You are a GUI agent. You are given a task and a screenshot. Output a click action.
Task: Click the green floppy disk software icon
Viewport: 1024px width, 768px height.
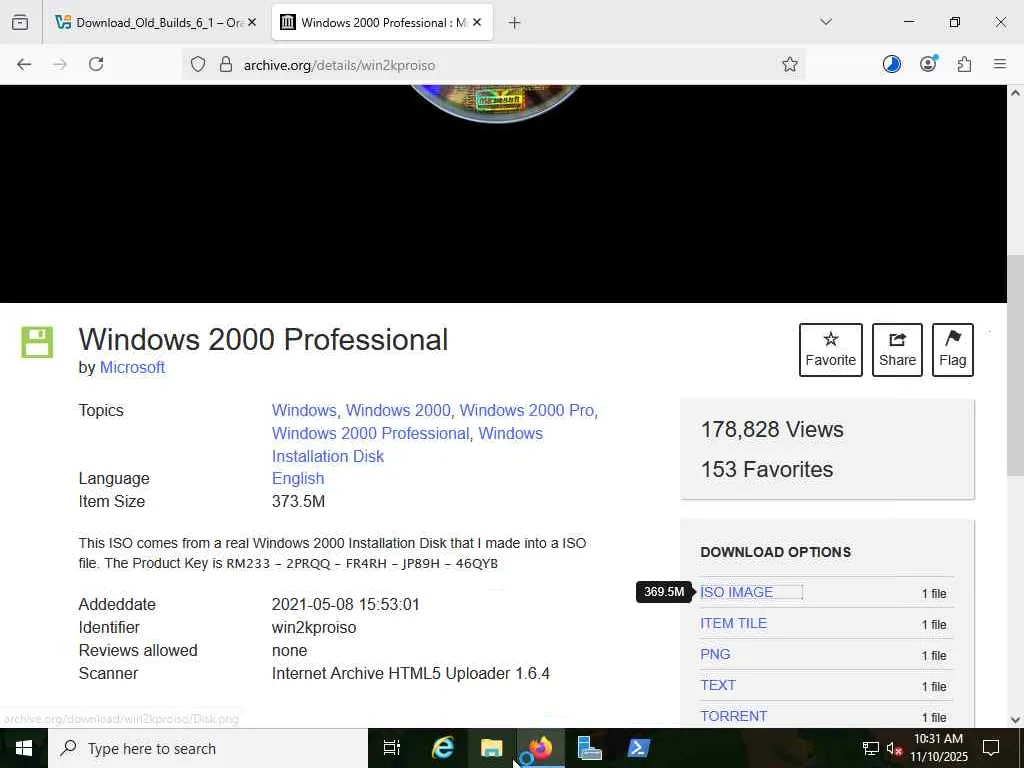(37, 342)
